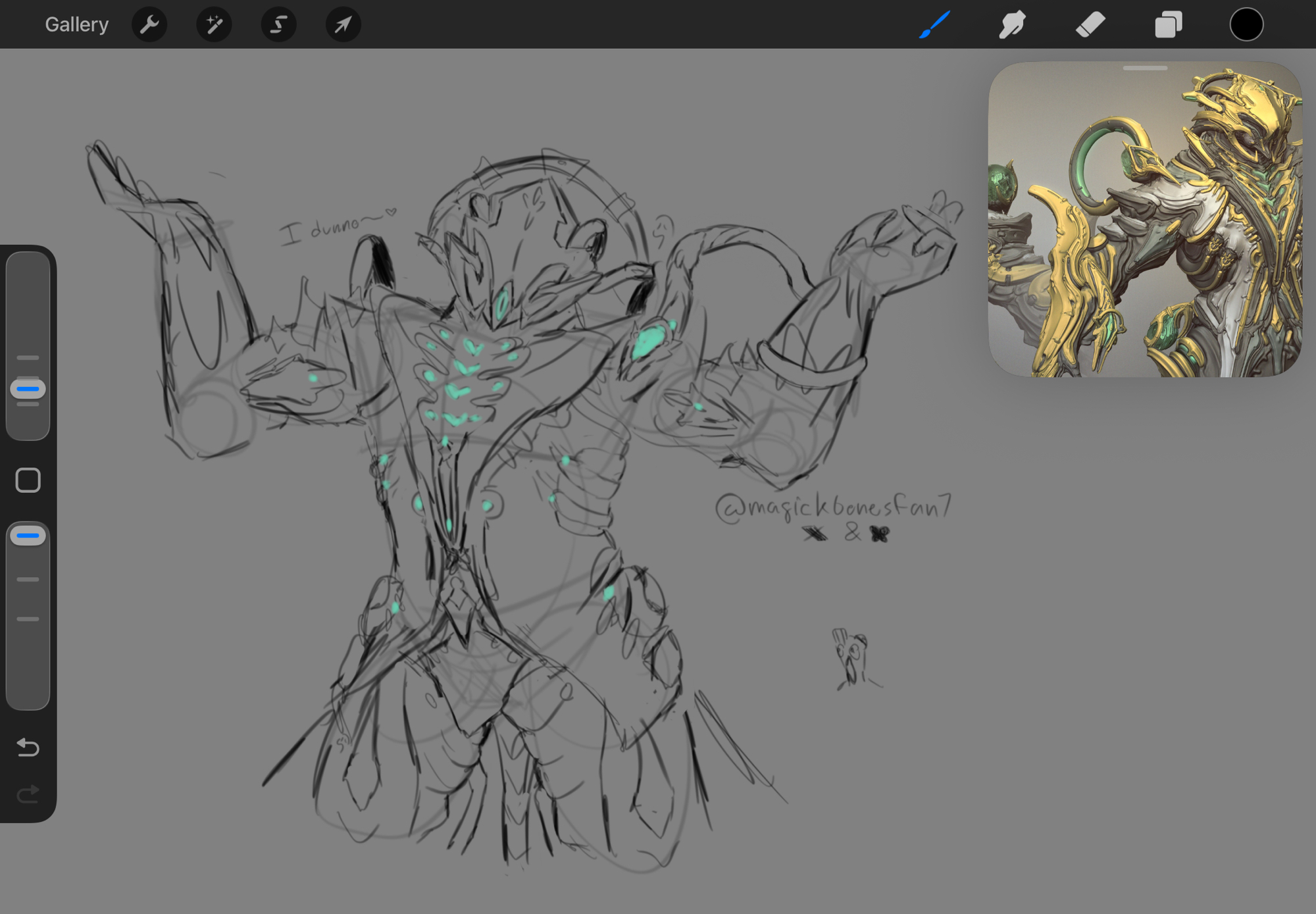Activate the Selection tool
Screen dimensions: 1316x914
click(278, 25)
